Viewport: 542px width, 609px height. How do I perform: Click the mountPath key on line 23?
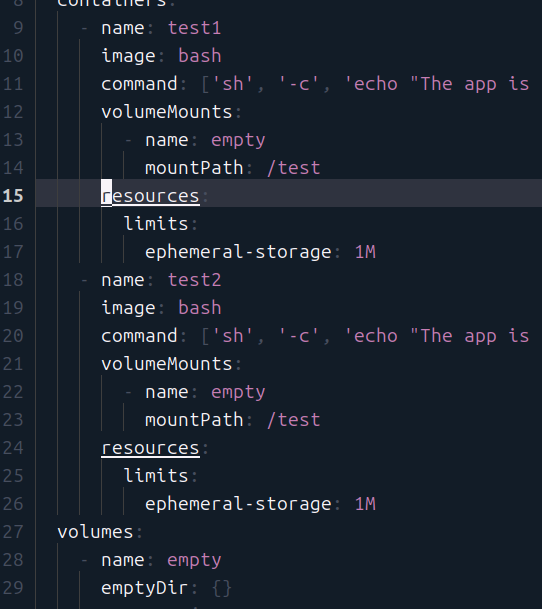click(194, 420)
